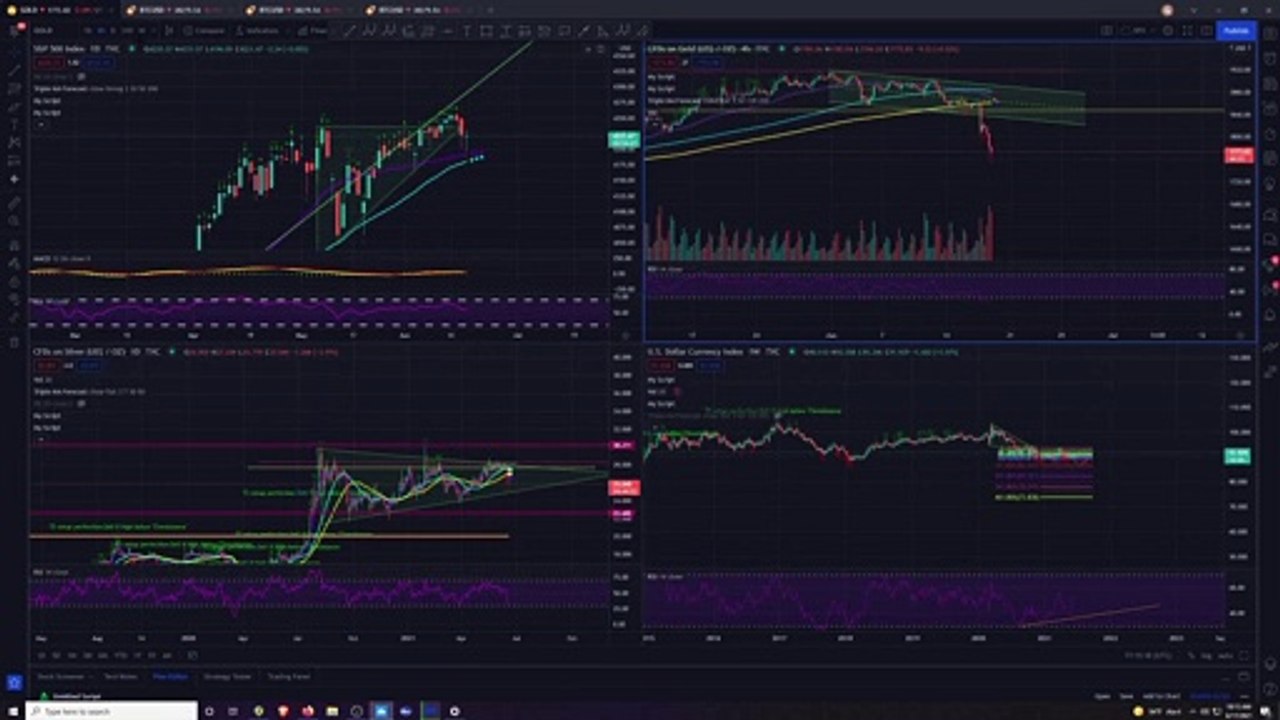Image resolution: width=1280 pixels, height=720 pixels.
Task: Toggle hide all drawings
Action: (14, 299)
